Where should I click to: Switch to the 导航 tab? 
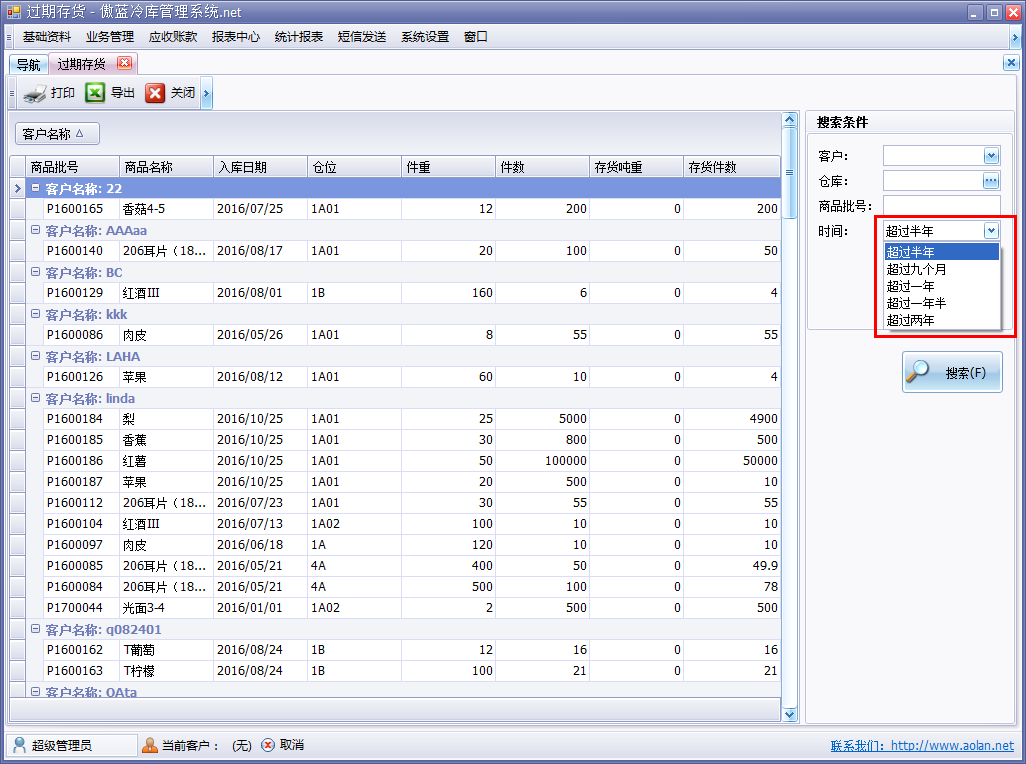(26, 62)
